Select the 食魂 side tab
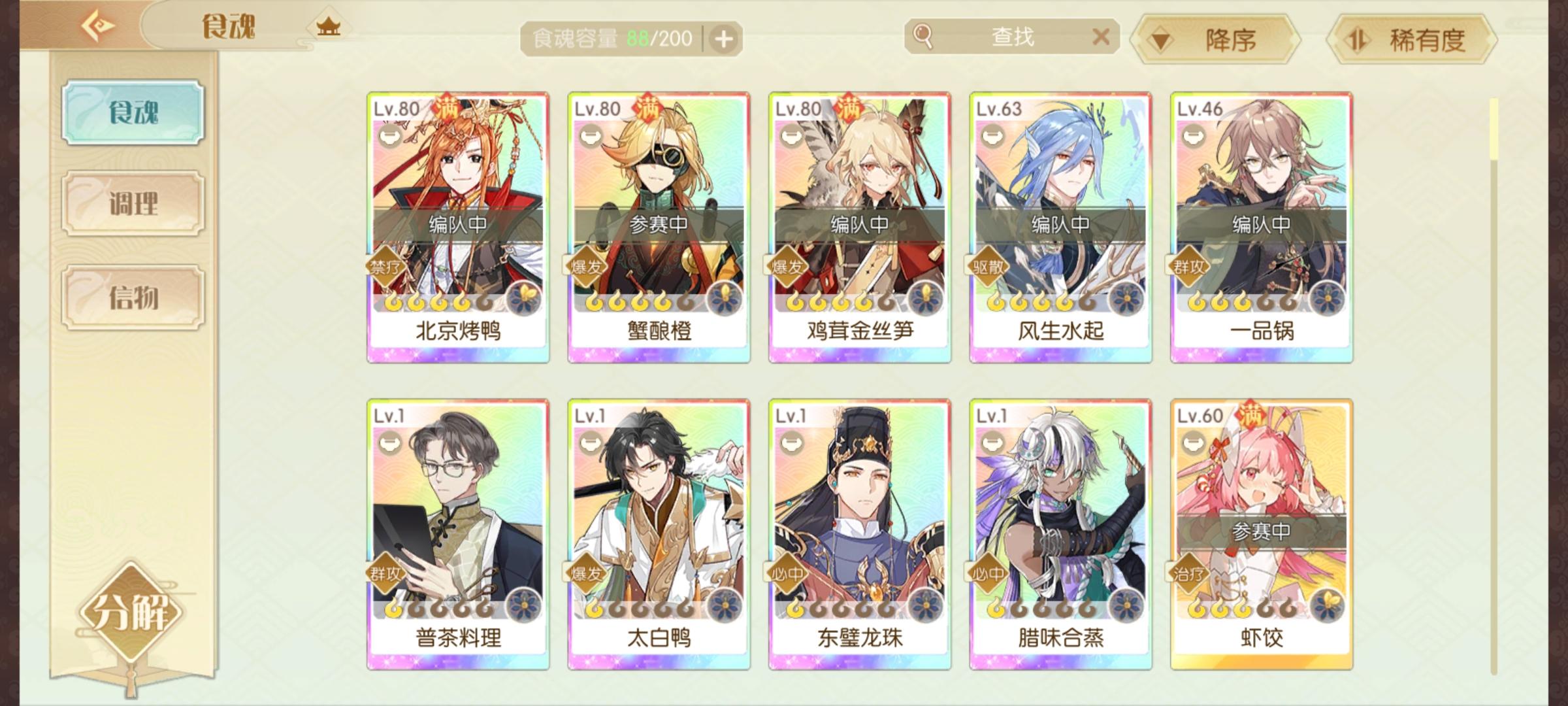Viewport: 1568px width, 706px height. click(x=133, y=112)
